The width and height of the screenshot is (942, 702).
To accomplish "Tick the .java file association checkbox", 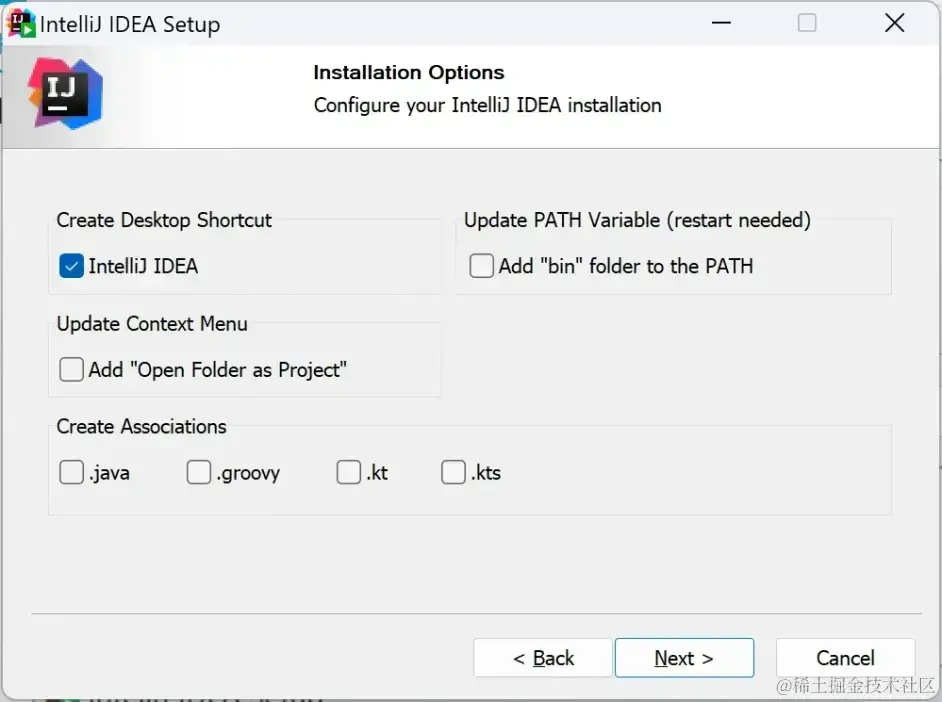I will click(72, 472).
